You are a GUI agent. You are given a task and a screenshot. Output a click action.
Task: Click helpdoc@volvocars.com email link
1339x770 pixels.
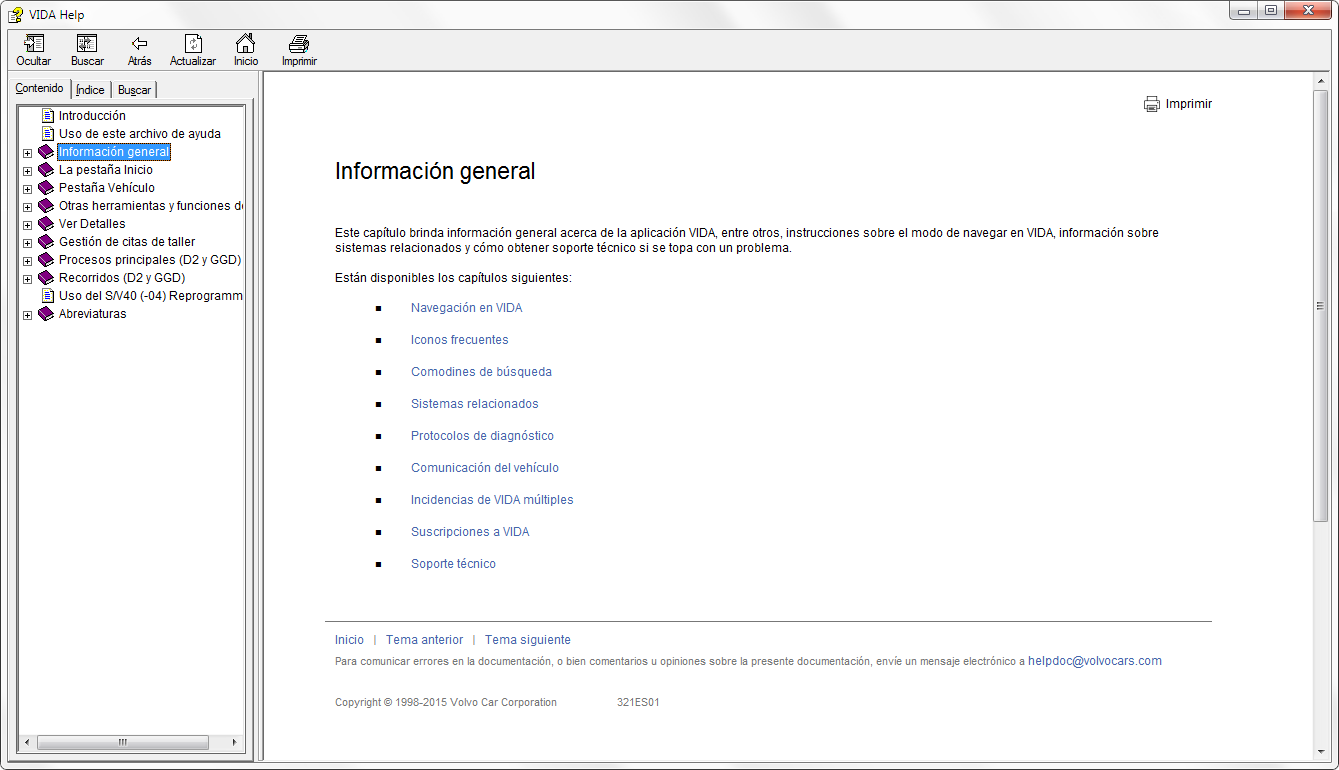[1095, 661]
